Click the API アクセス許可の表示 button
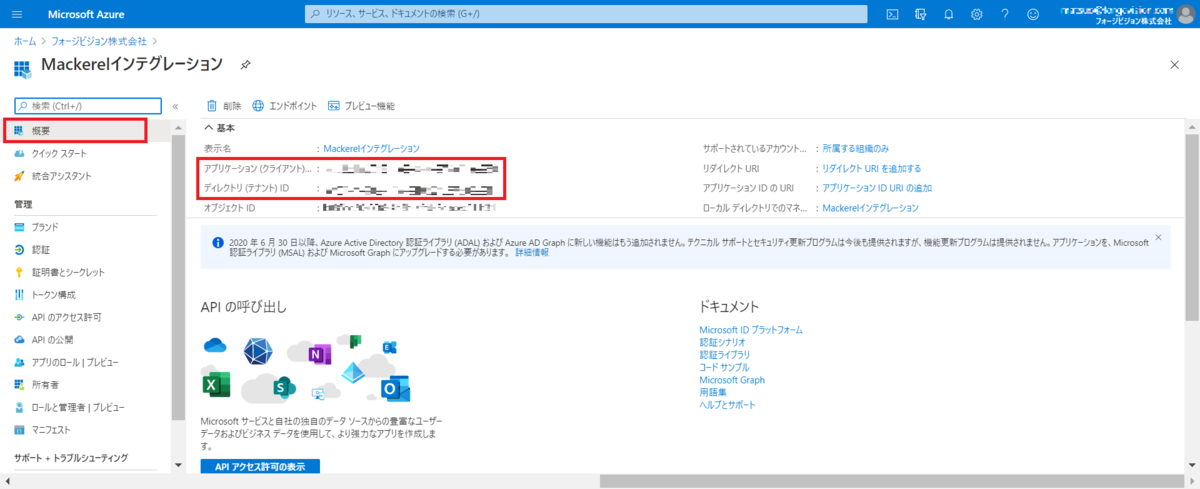 (260, 467)
